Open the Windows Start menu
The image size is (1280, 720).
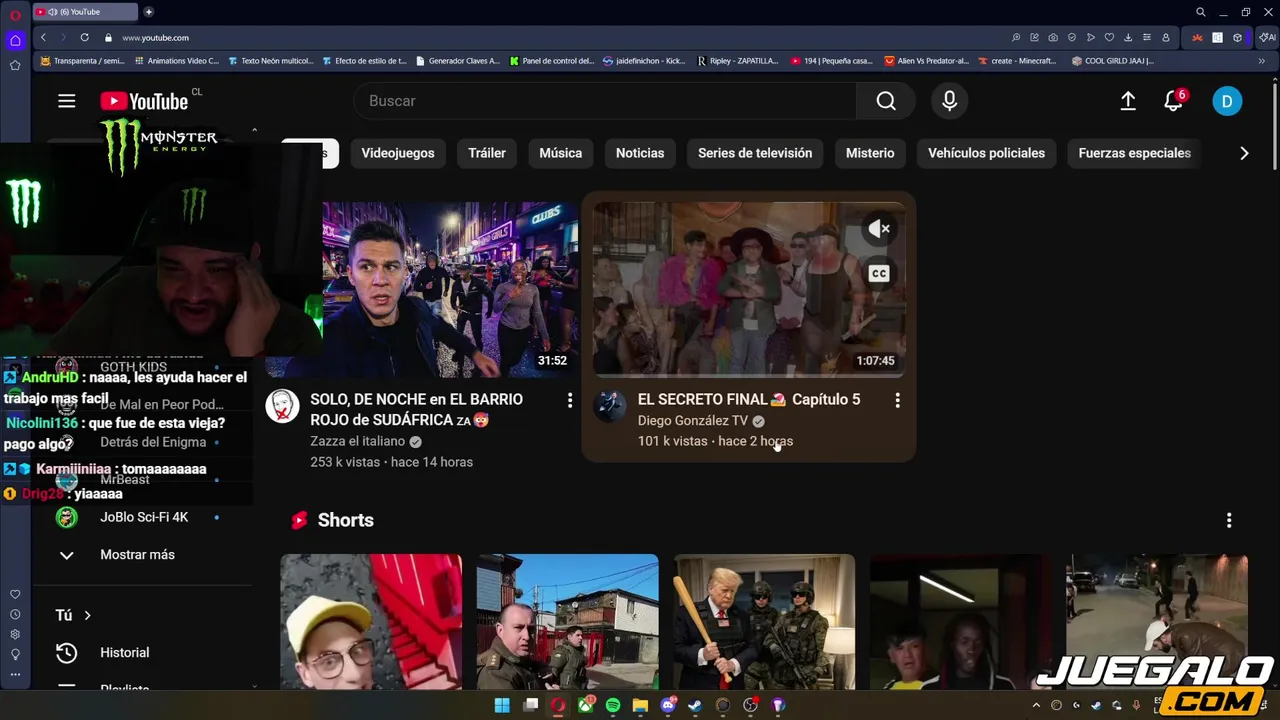tap(502, 705)
